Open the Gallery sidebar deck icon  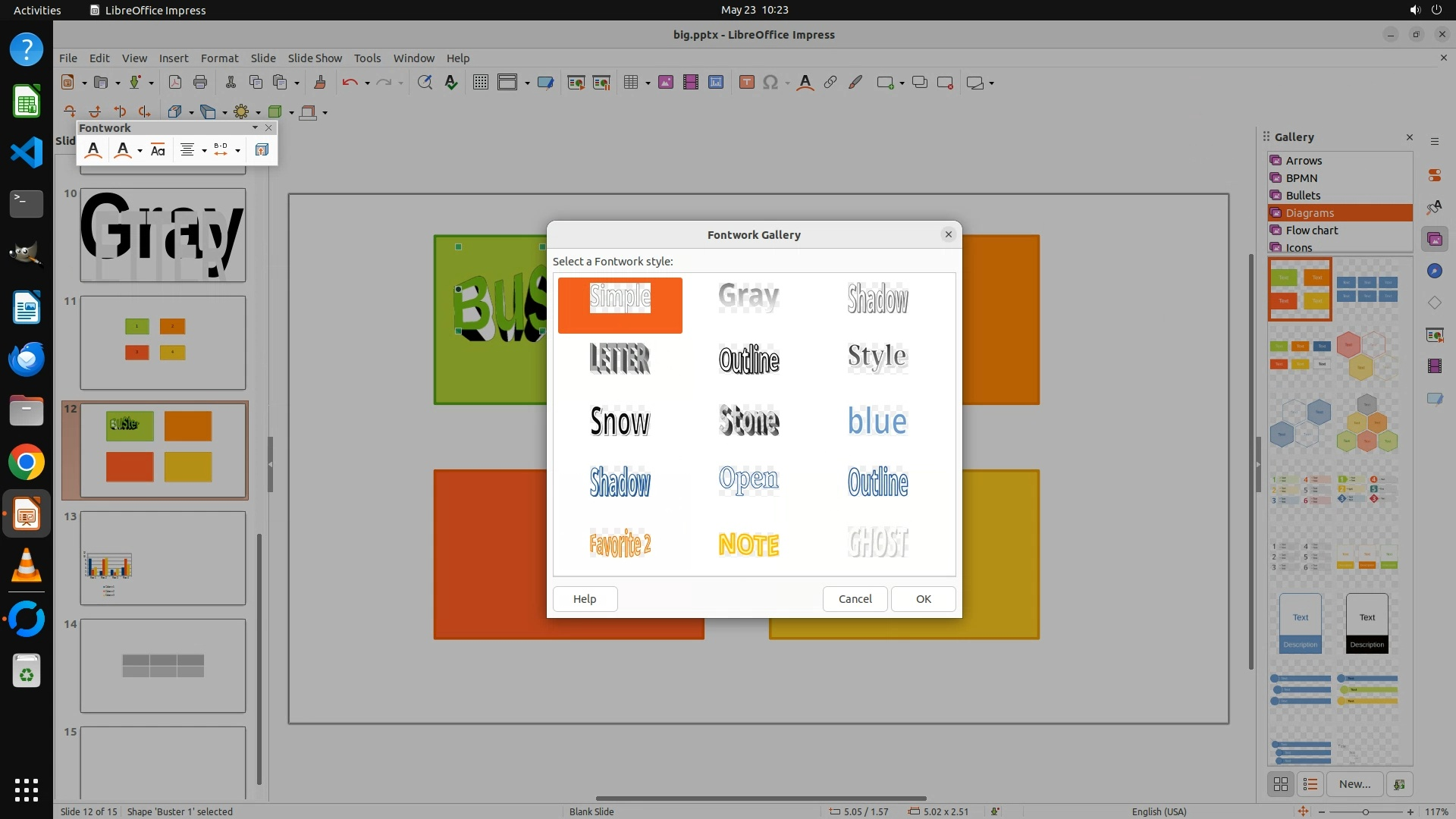tap(1434, 240)
